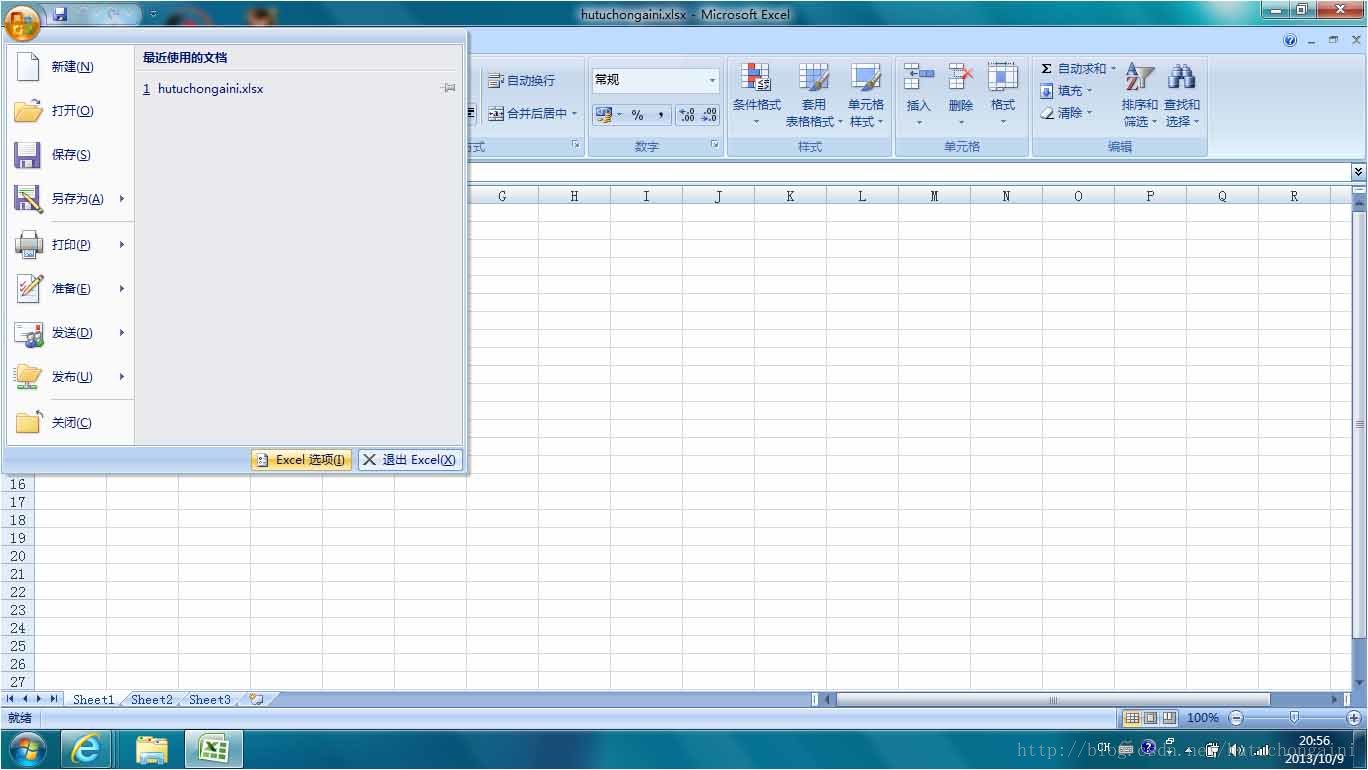Switch to Page Break Preview view

tap(1168, 718)
